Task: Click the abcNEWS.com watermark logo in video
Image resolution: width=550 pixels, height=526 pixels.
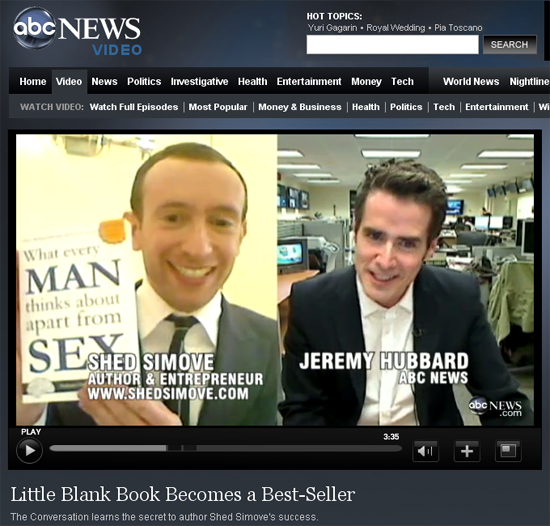Action: (x=495, y=407)
